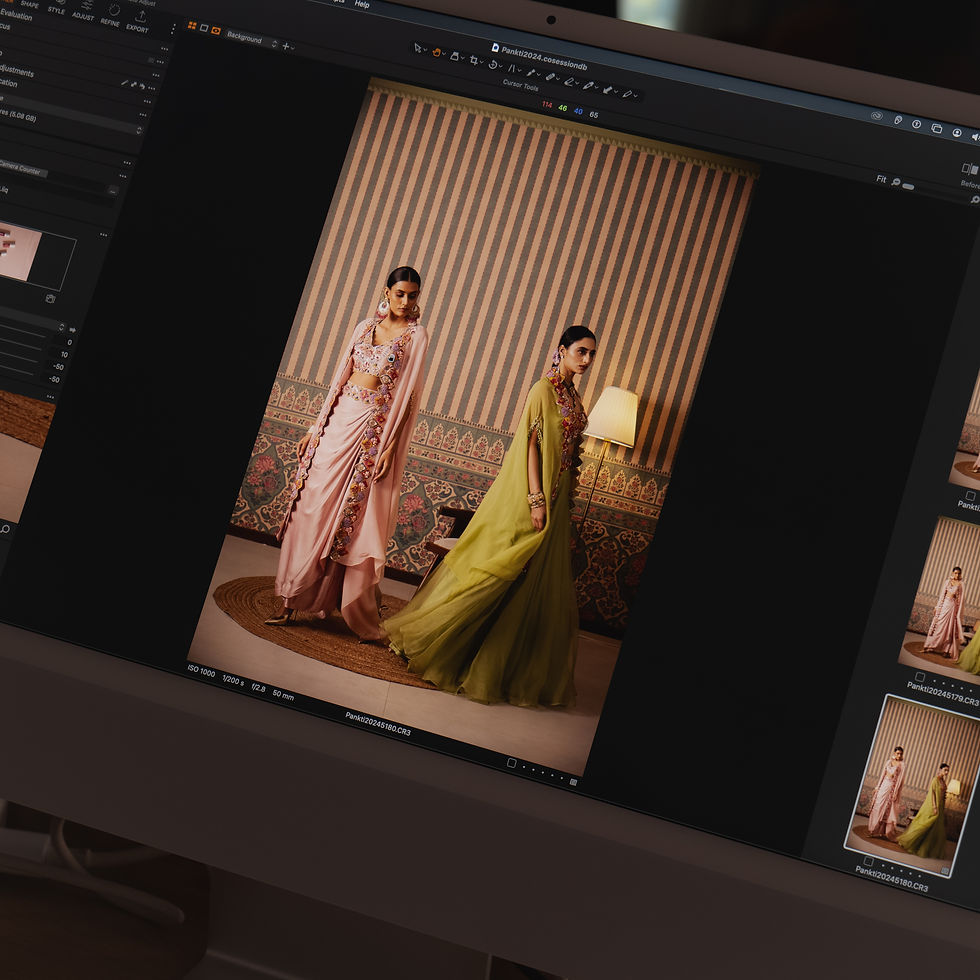Open the SHAPE tool tab
Image resolution: width=980 pixels, height=980 pixels.
pos(29,4)
